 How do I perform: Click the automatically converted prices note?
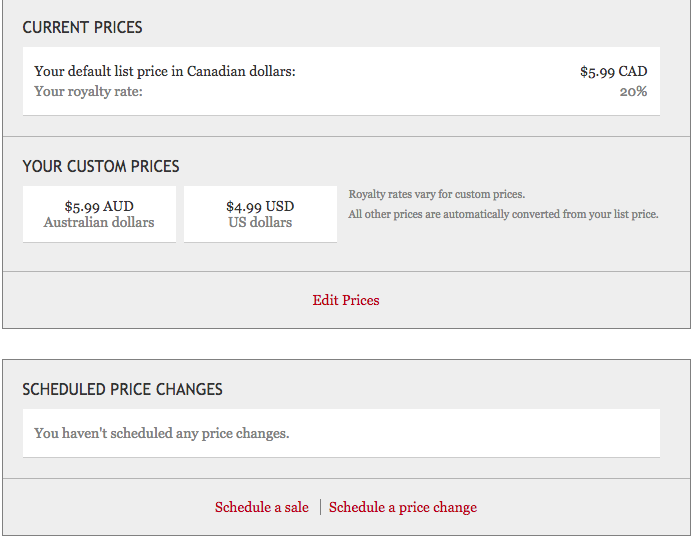pyautogui.click(x=503, y=214)
